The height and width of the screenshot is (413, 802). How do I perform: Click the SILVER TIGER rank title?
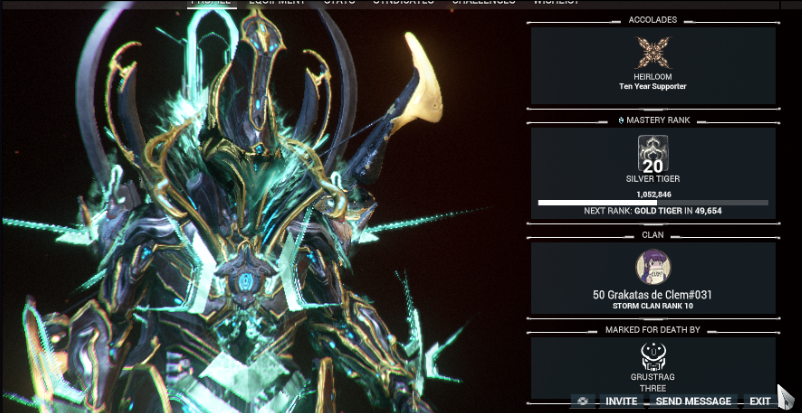point(653,179)
